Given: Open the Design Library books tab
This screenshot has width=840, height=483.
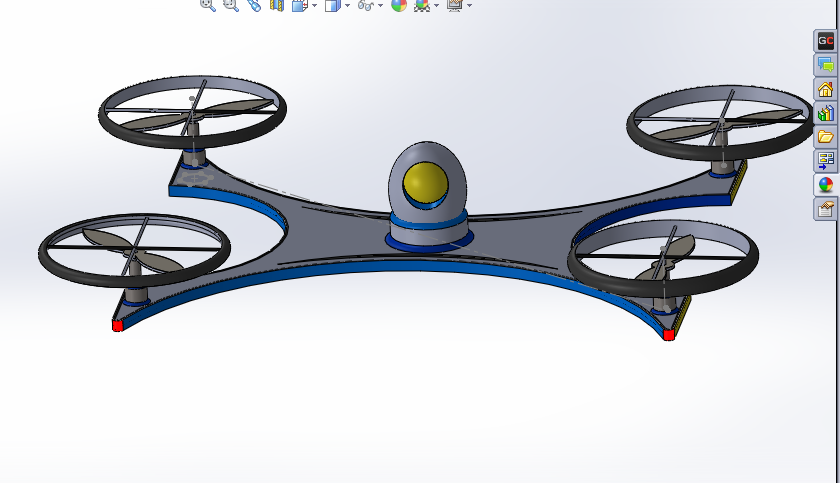Looking at the screenshot, I should [826, 113].
